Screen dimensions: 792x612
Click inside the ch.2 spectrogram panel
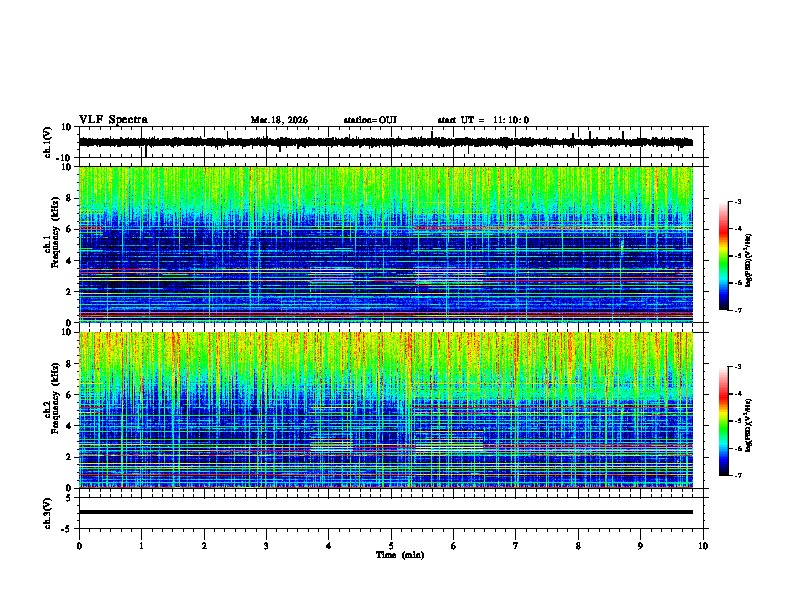[x=385, y=410]
